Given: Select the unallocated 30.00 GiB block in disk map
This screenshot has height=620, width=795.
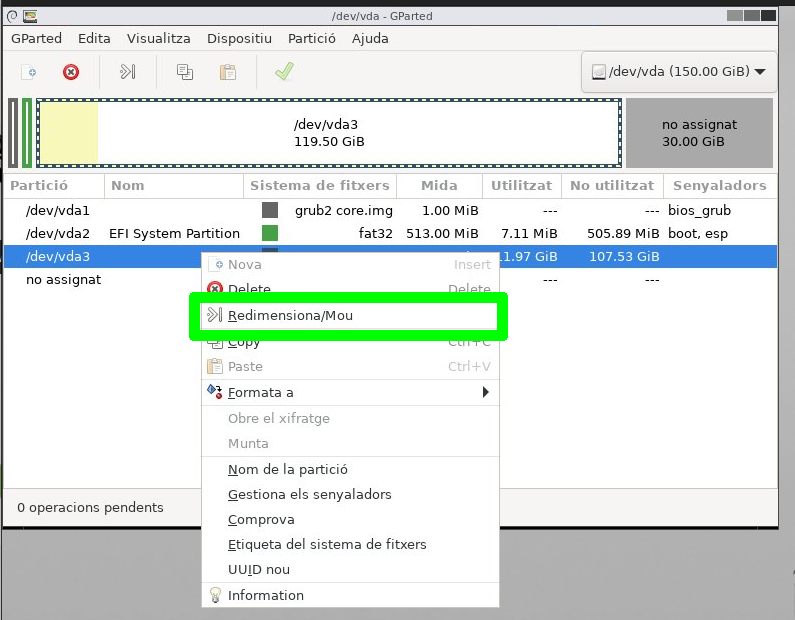Looking at the screenshot, I should [699, 133].
